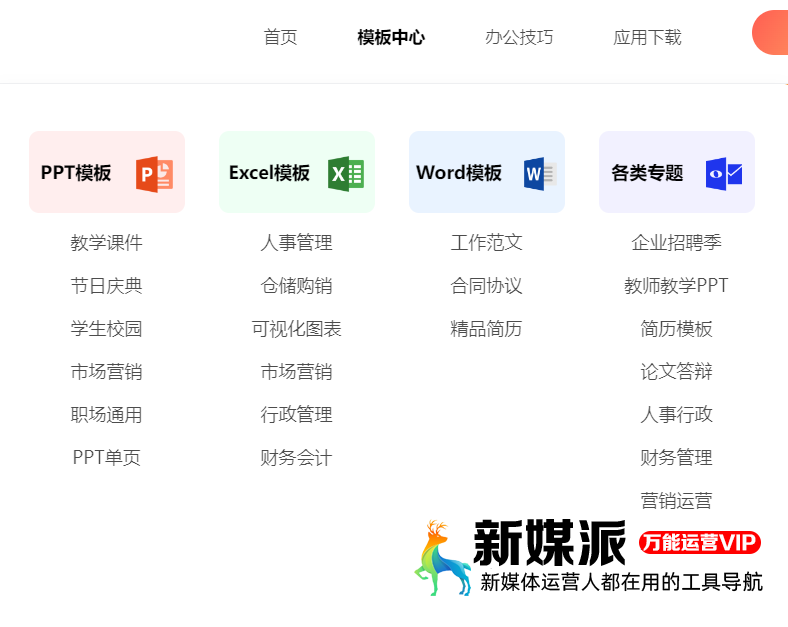Click the orange button at top right
The image size is (788, 627).
(x=770, y=33)
